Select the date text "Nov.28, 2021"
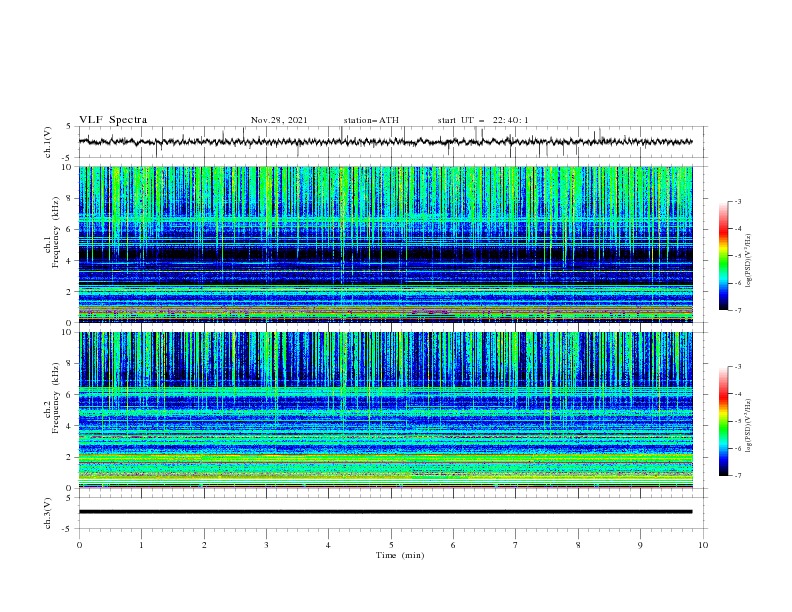Viewport: 792px width, 612px height. pos(279,120)
